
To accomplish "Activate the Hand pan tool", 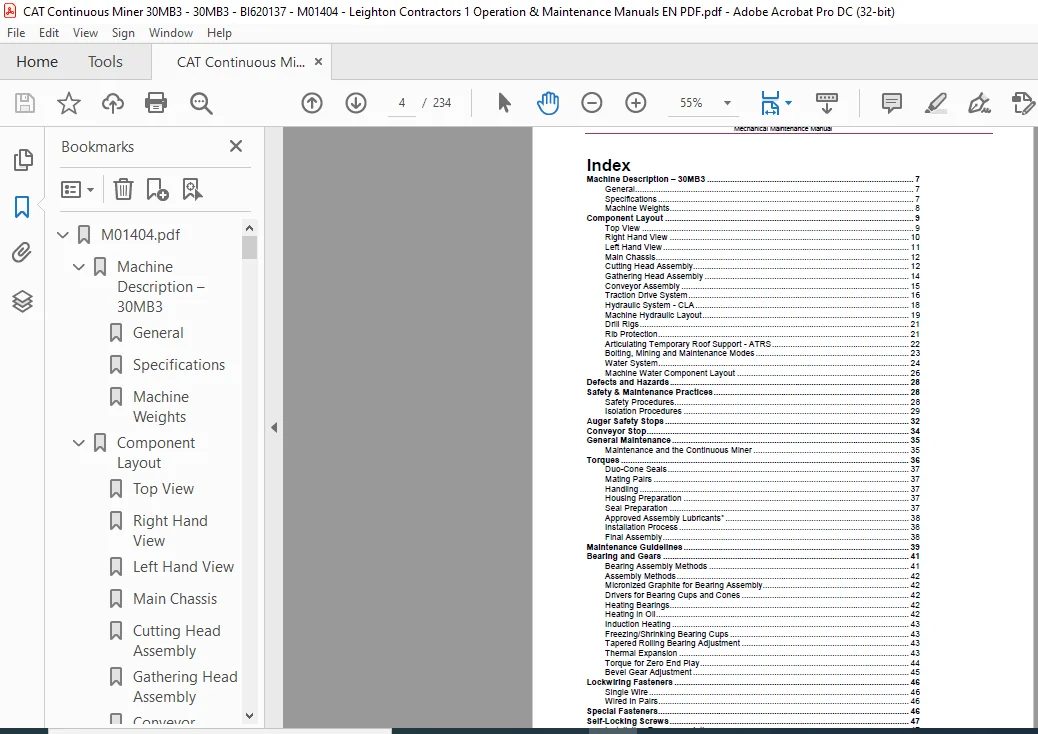I will (x=547, y=103).
